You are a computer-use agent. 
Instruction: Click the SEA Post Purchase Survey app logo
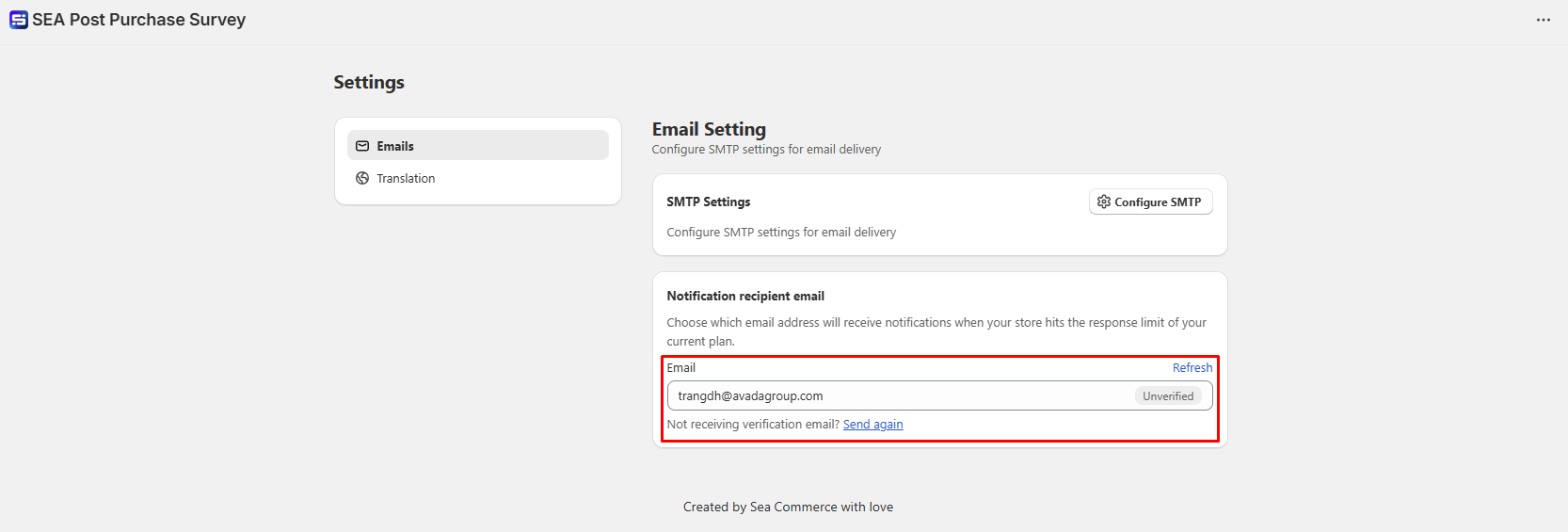[x=19, y=20]
